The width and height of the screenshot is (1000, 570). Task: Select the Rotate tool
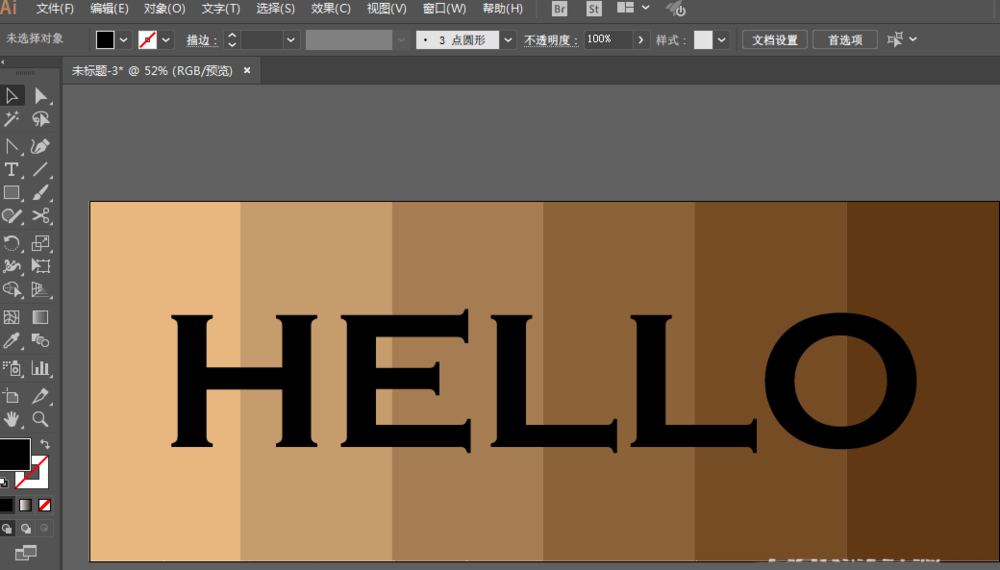click(12, 243)
